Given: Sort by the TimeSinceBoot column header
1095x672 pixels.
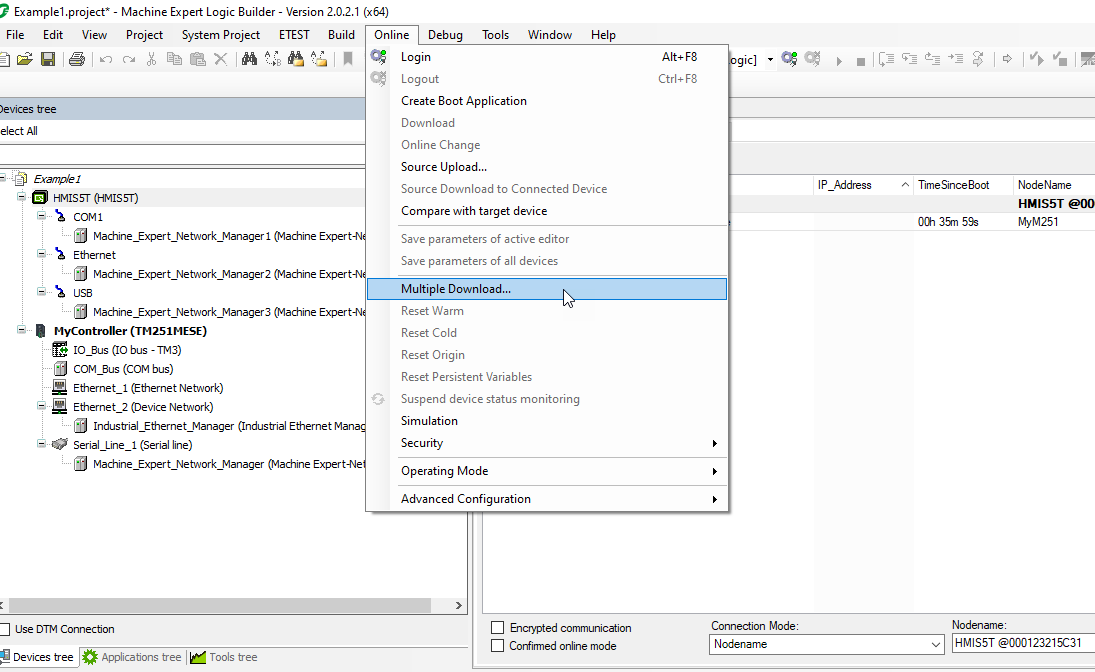Looking at the screenshot, I should 962,185.
